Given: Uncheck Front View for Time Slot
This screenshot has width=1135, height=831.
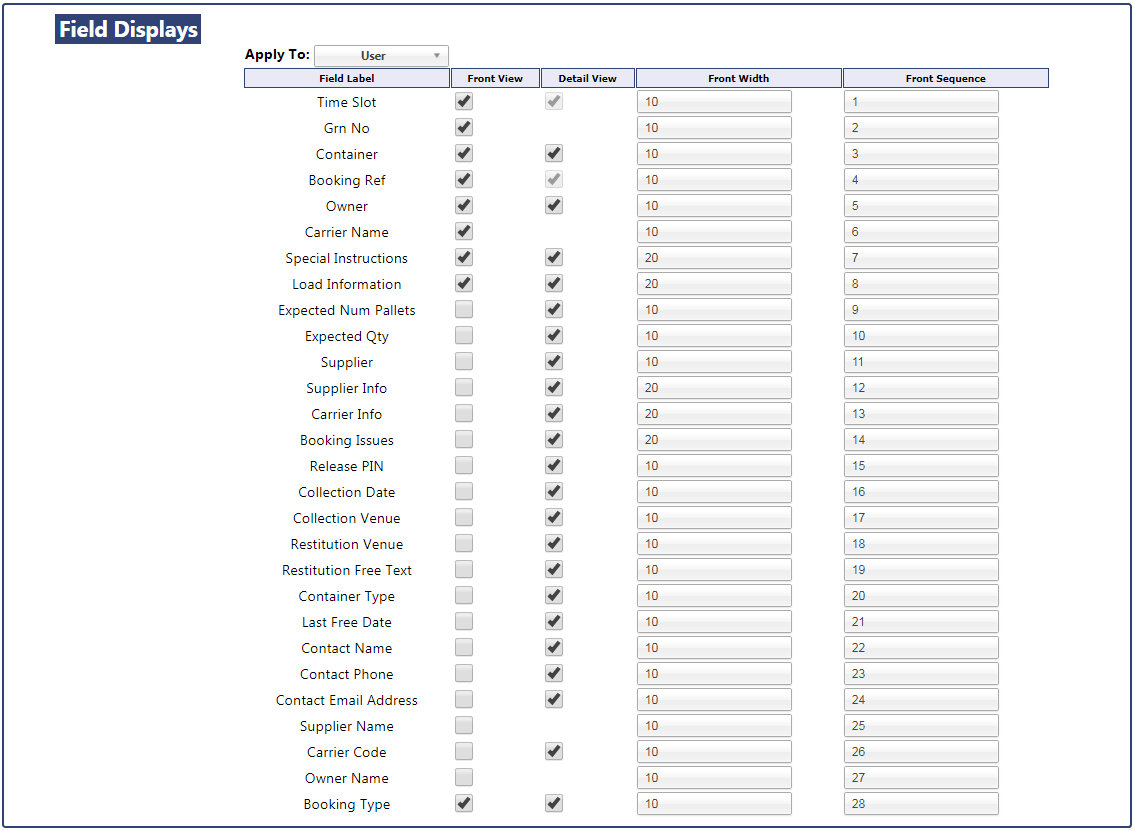Looking at the screenshot, I should (464, 101).
